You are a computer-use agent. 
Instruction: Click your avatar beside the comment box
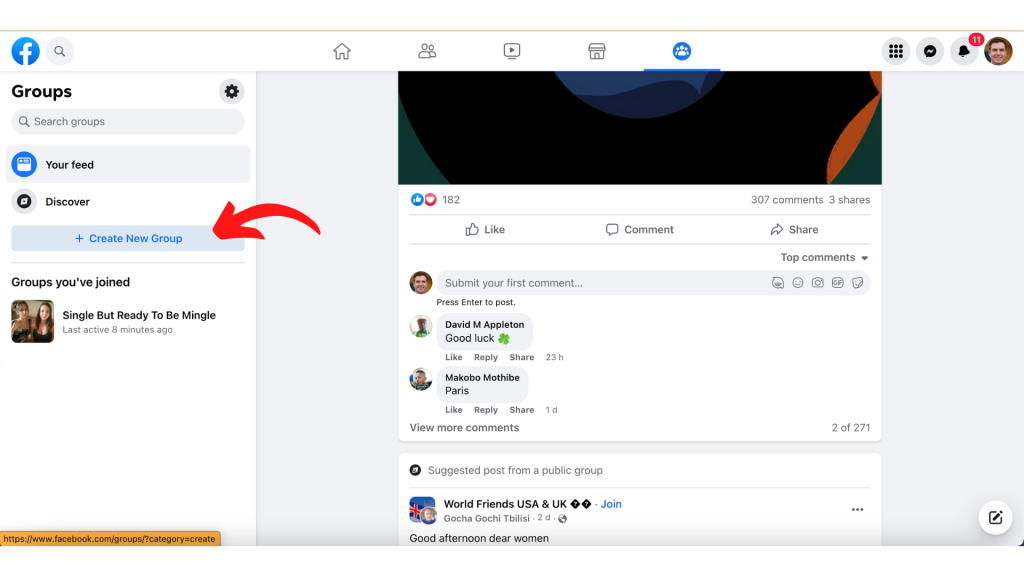(421, 283)
